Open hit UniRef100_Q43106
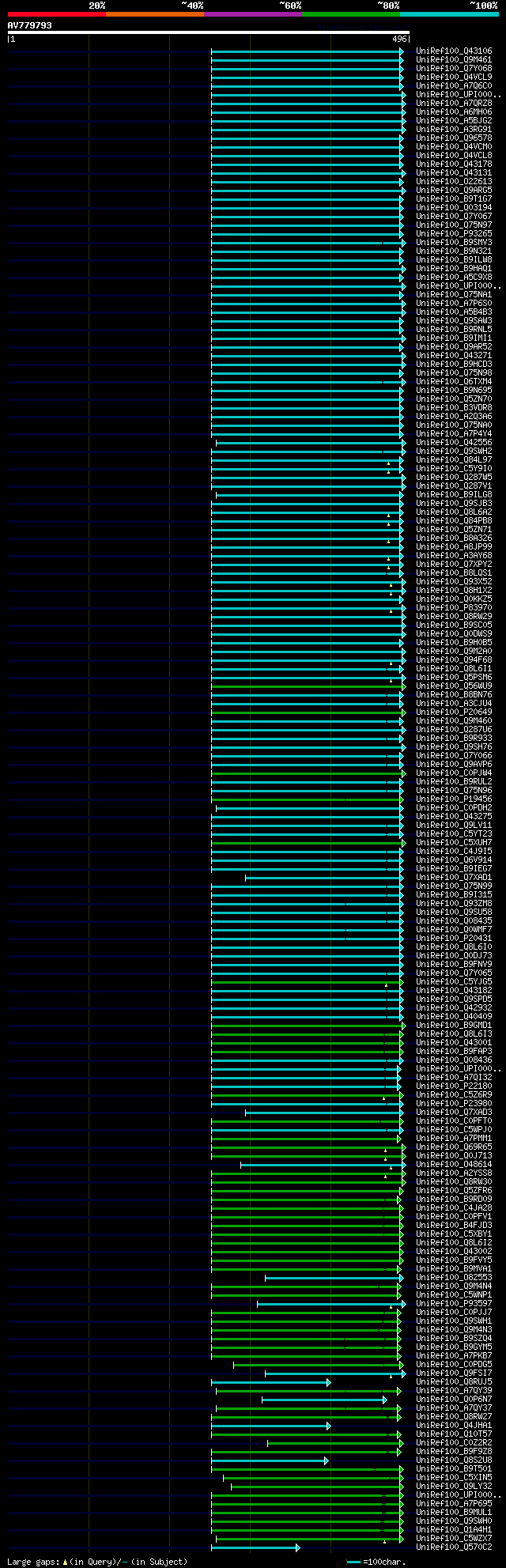Screen dimensions: 506x1568 (454, 51)
